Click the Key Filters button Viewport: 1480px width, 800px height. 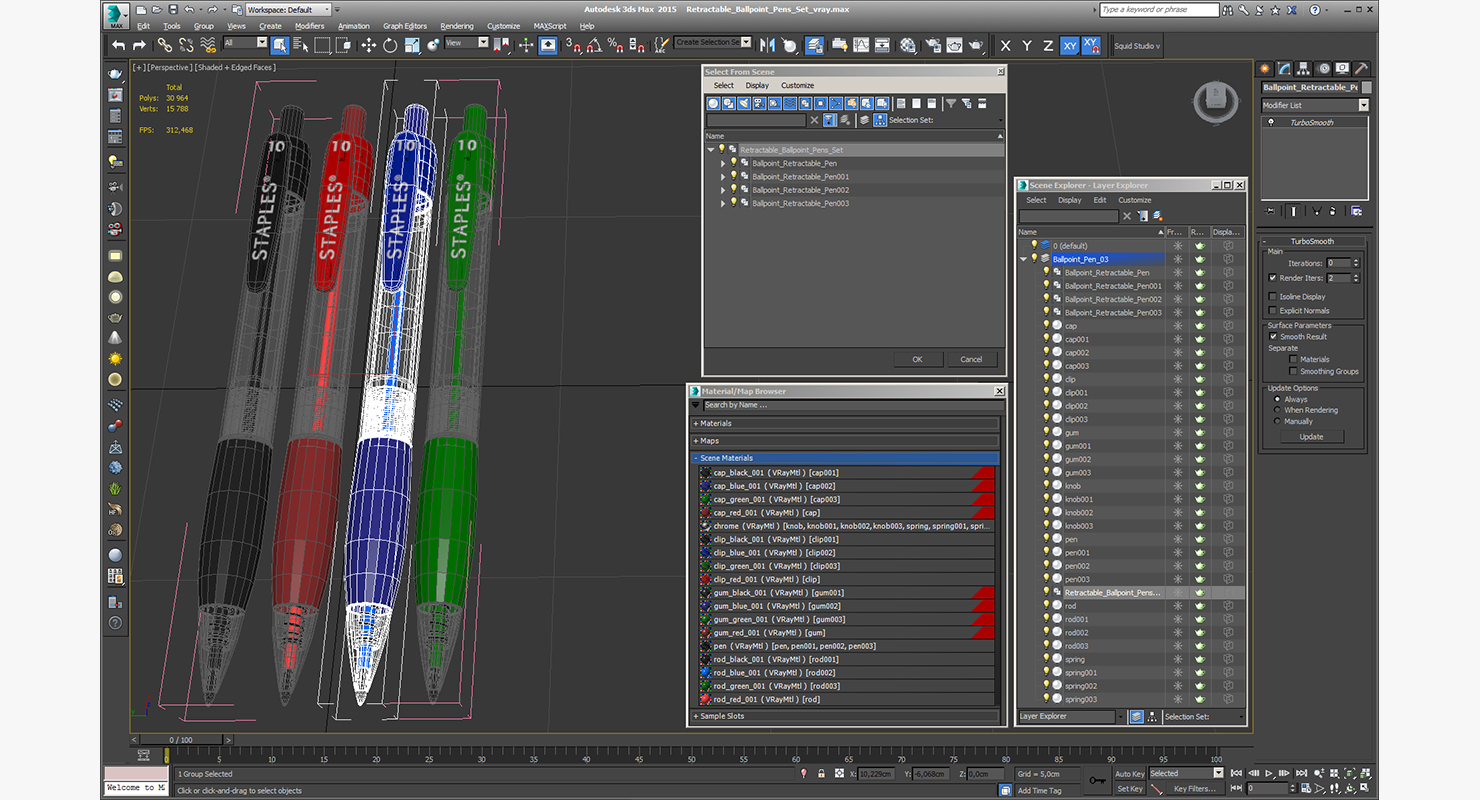pyautogui.click(x=1195, y=789)
